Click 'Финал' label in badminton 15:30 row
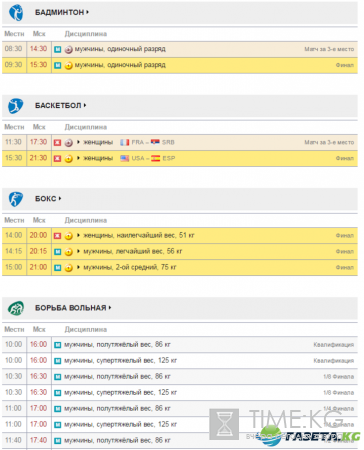The height and width of the screenshot is (450, 364). click(x=345, y=65)
